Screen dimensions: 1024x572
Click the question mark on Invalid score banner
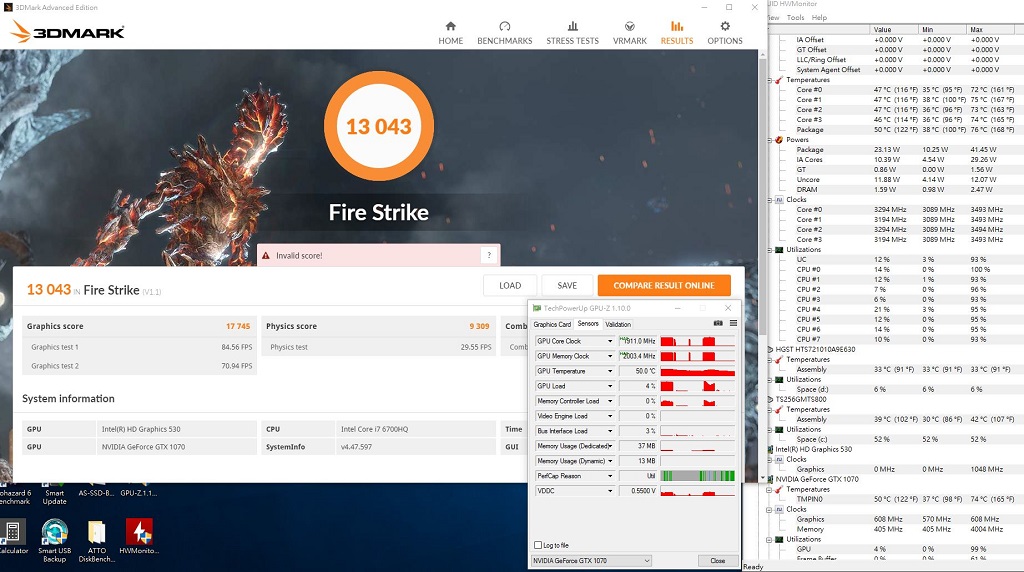click(488, 255)
